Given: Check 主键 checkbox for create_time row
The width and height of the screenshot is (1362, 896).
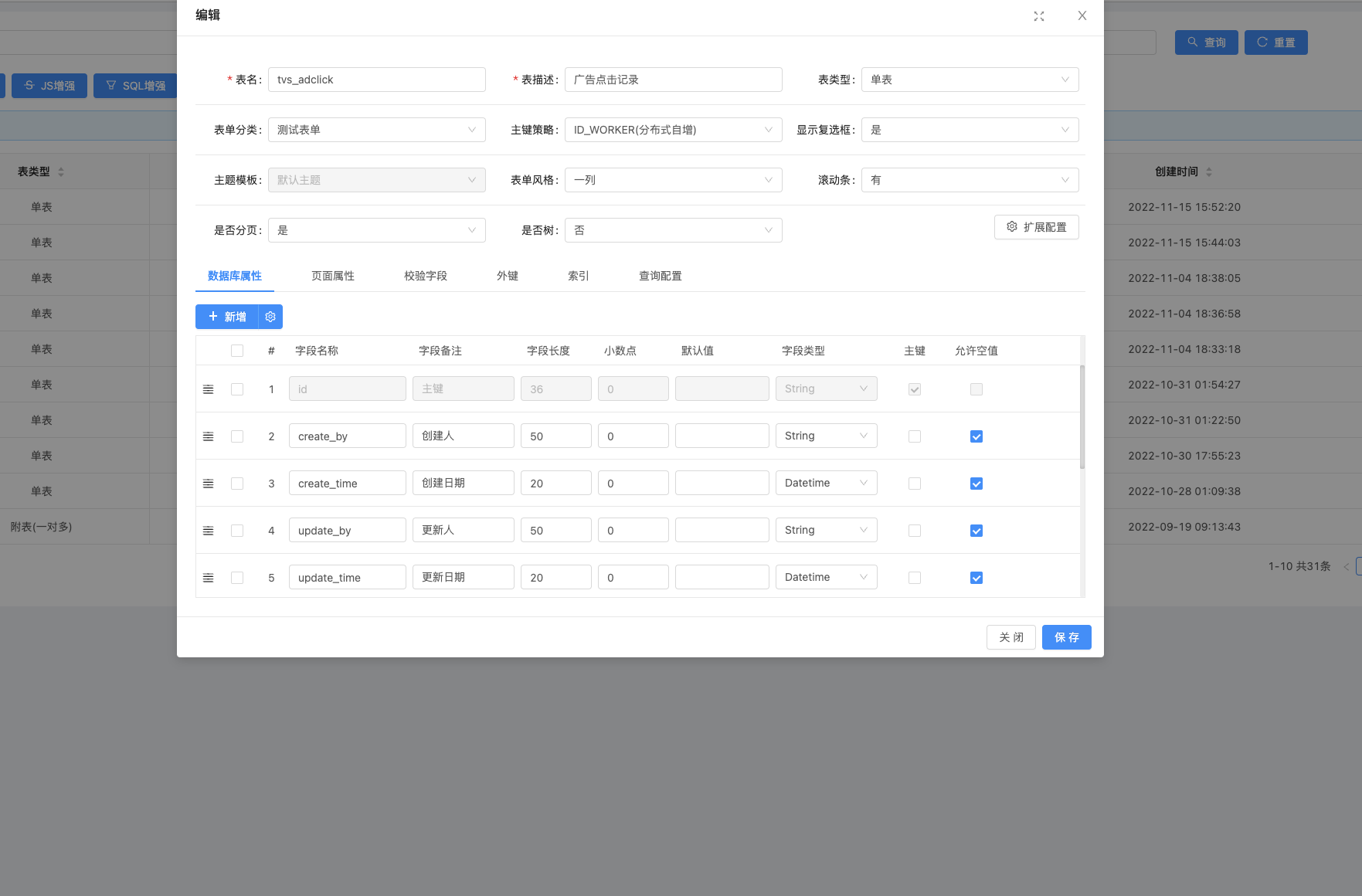Looking at the screenshot, I should point(915,484).
